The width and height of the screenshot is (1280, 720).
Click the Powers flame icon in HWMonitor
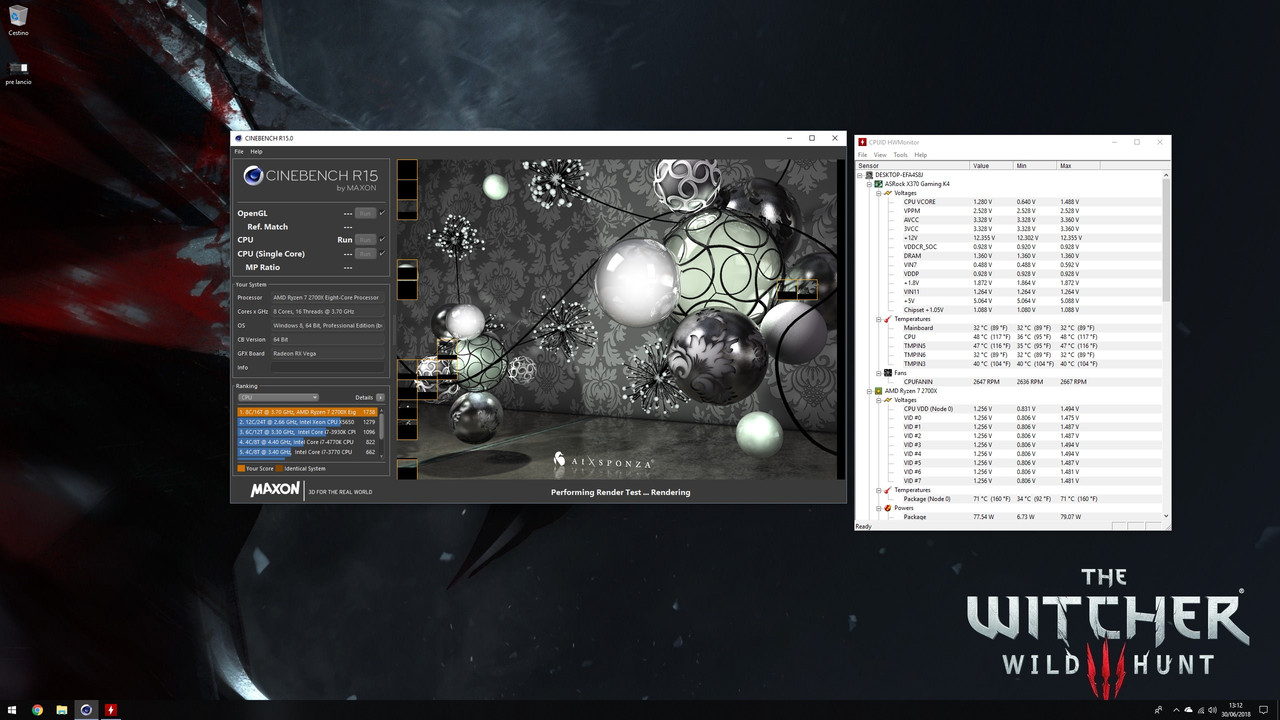click(887, 508)
